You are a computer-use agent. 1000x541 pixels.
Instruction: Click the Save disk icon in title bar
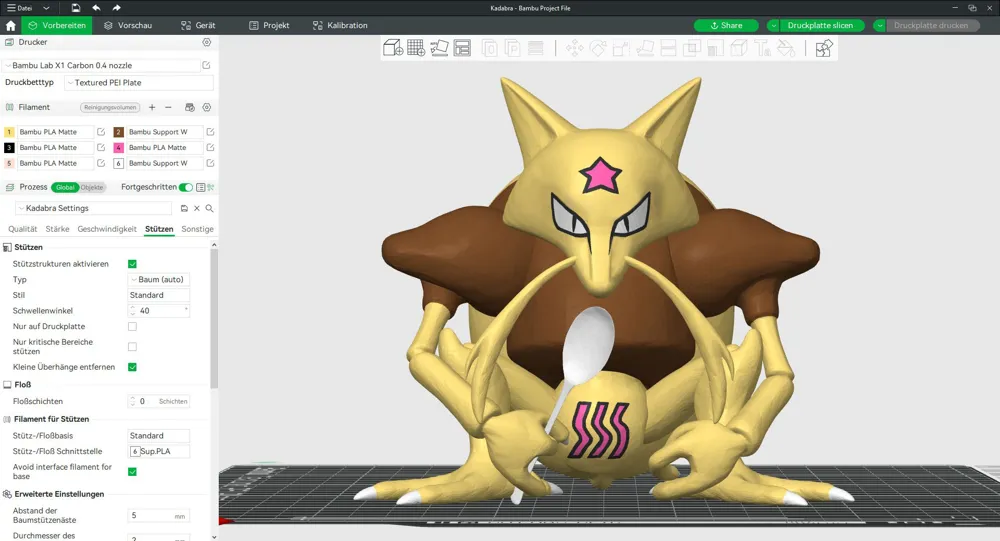(76, 8)
